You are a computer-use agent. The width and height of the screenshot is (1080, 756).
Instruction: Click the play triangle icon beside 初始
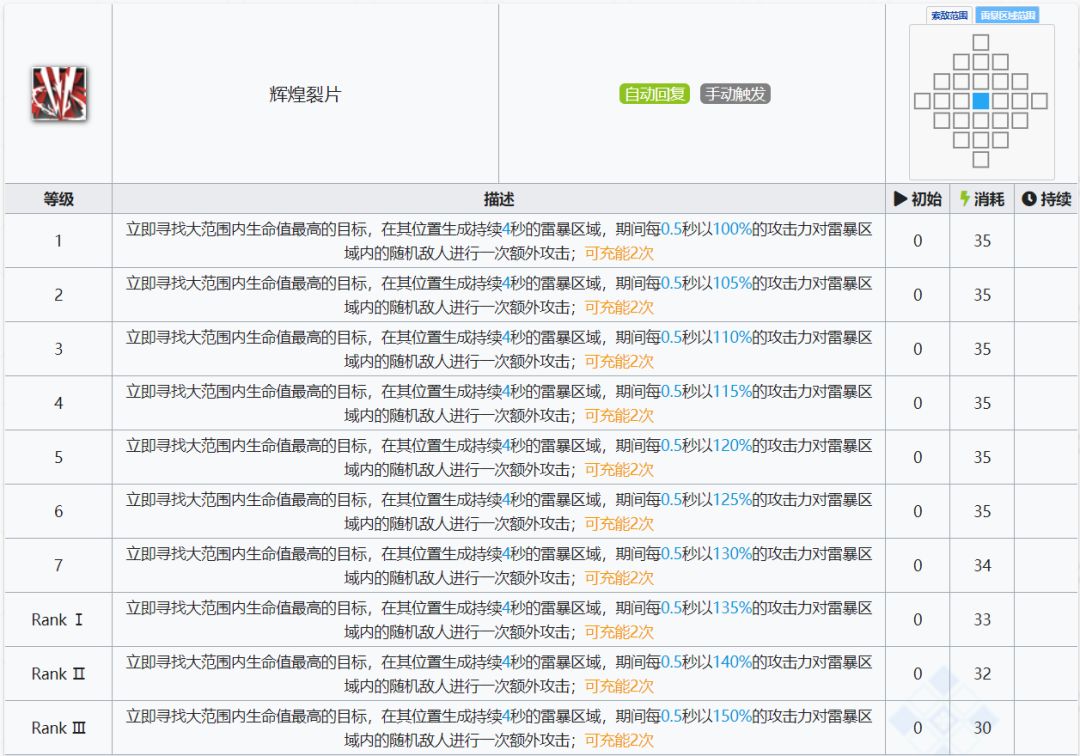(x=900, y=199)
